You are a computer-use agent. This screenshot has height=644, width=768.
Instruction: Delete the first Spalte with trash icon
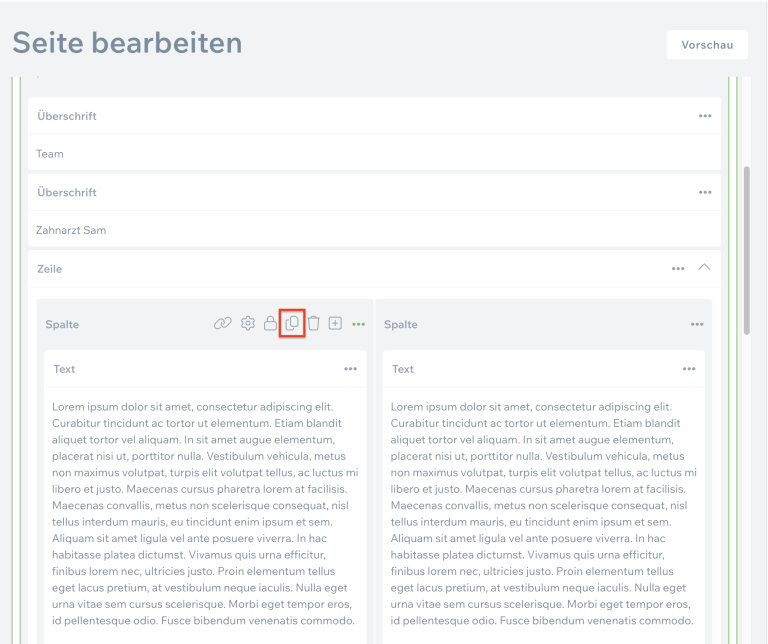click(x=313, y=324)
